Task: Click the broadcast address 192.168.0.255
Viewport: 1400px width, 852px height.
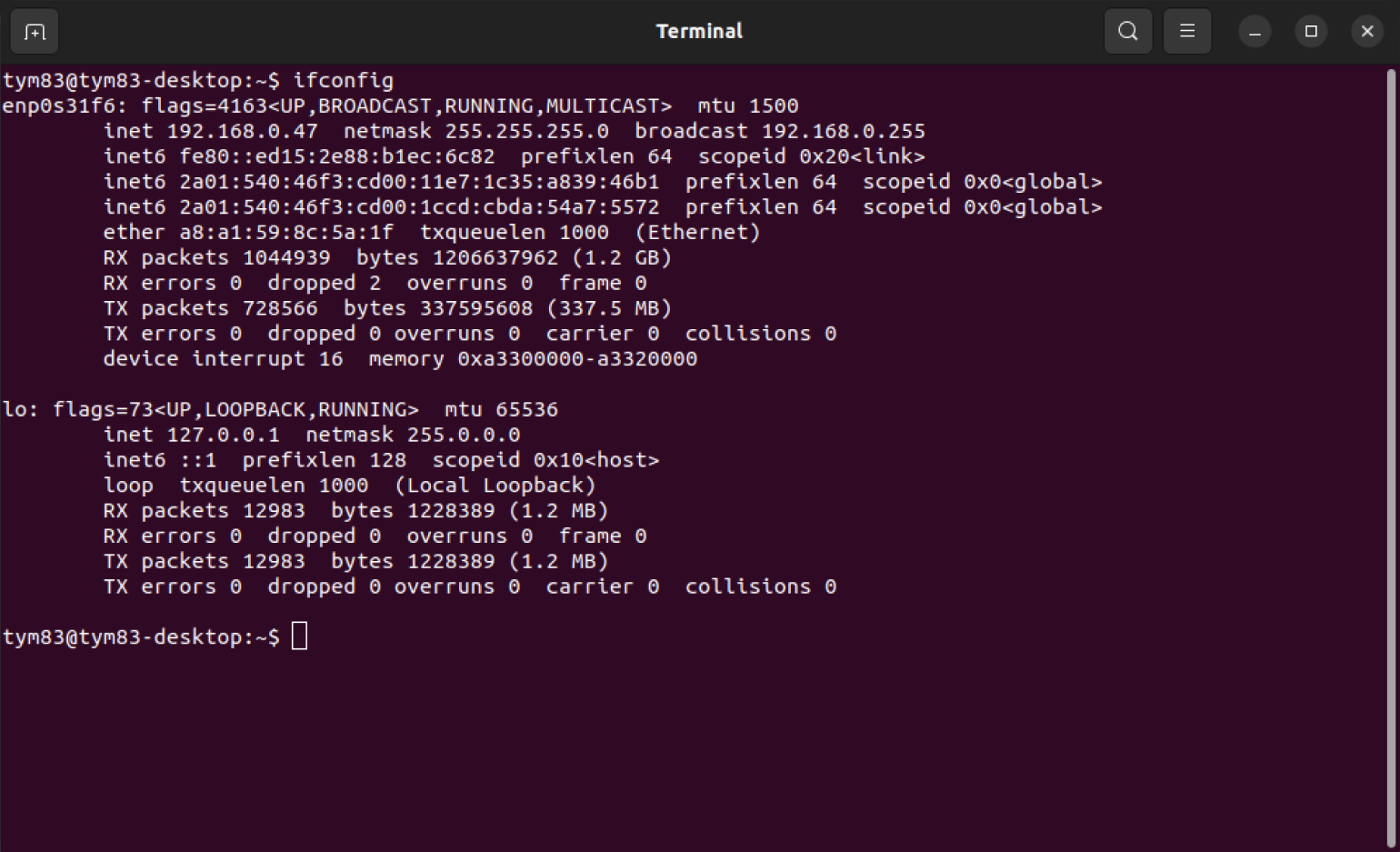Action: tap(843, 131)
